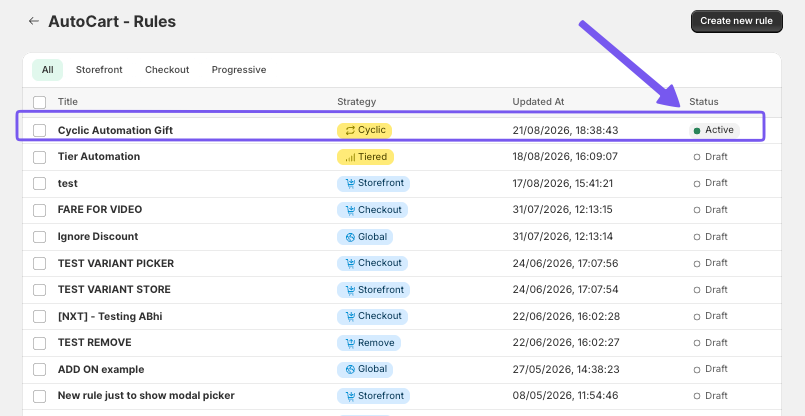
Task: Click the Global globe icon on ADD ON example row
Action: pos(350,369)
